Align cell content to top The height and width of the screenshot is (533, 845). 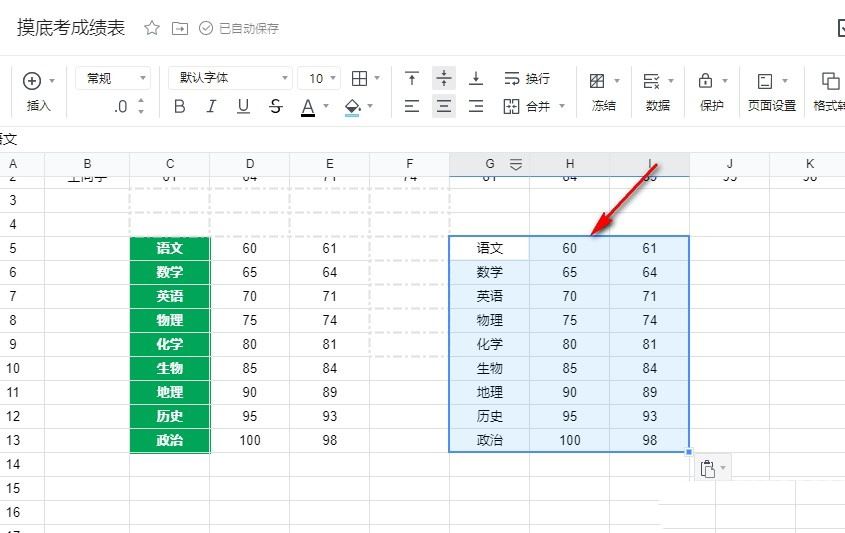412,79
